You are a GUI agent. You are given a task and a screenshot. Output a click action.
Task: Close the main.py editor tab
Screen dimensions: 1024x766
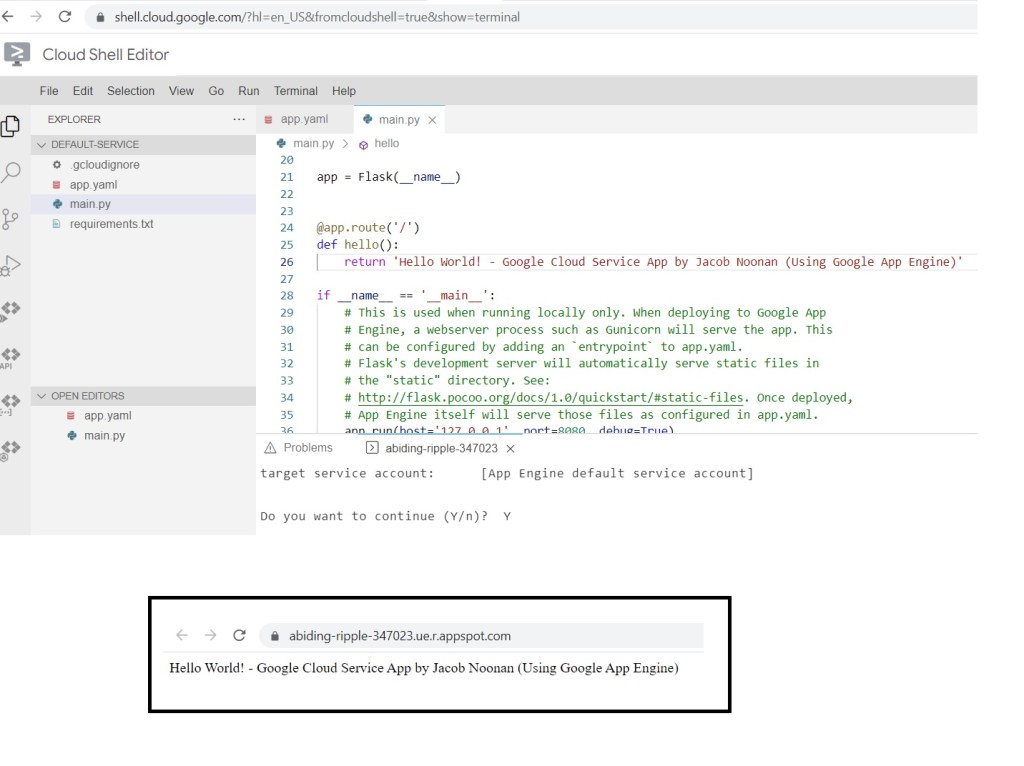pos(432,120)
